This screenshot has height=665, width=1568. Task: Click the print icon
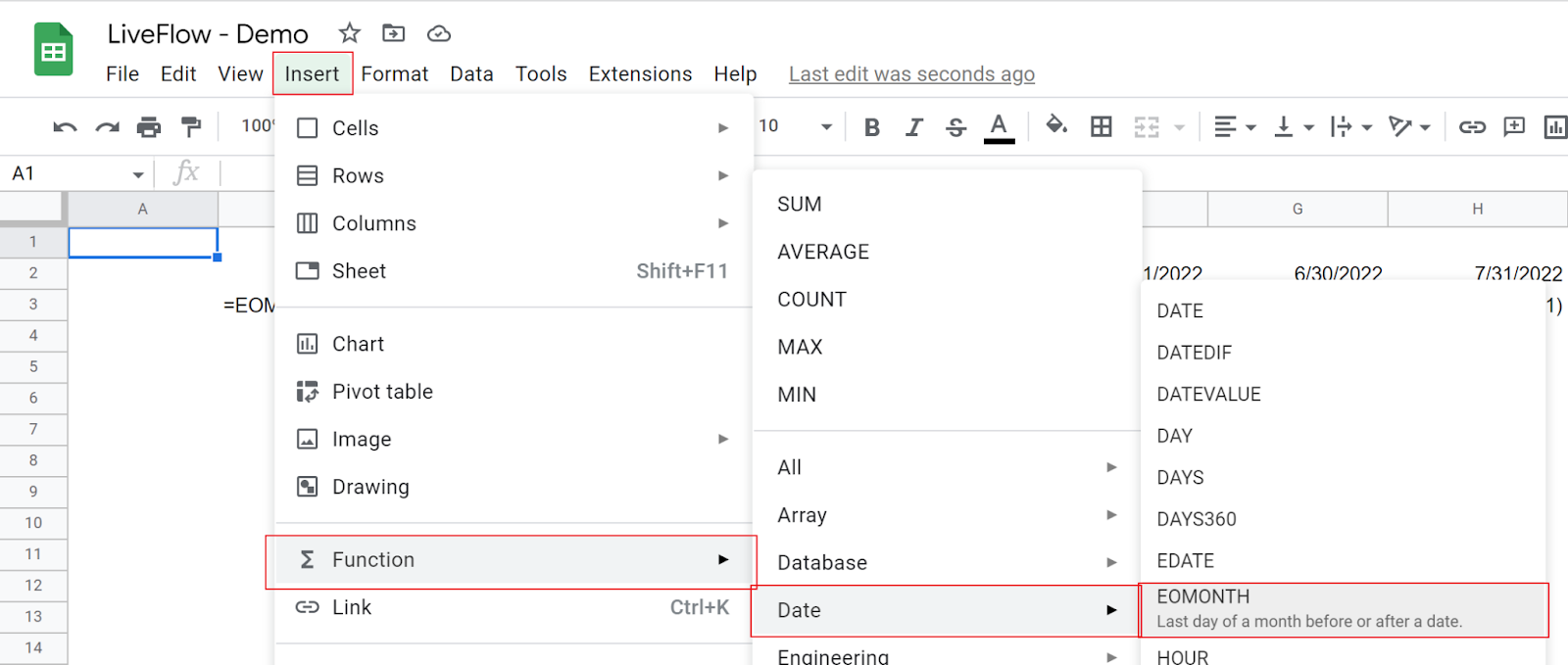[x=149, y=126]
